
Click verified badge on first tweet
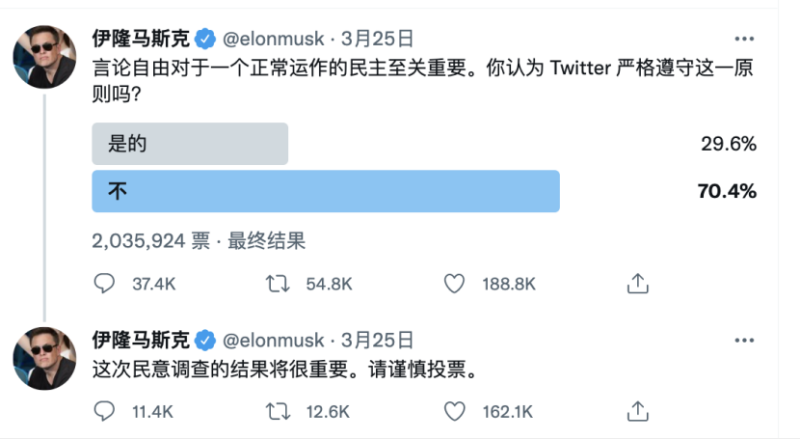click(206, 40)
